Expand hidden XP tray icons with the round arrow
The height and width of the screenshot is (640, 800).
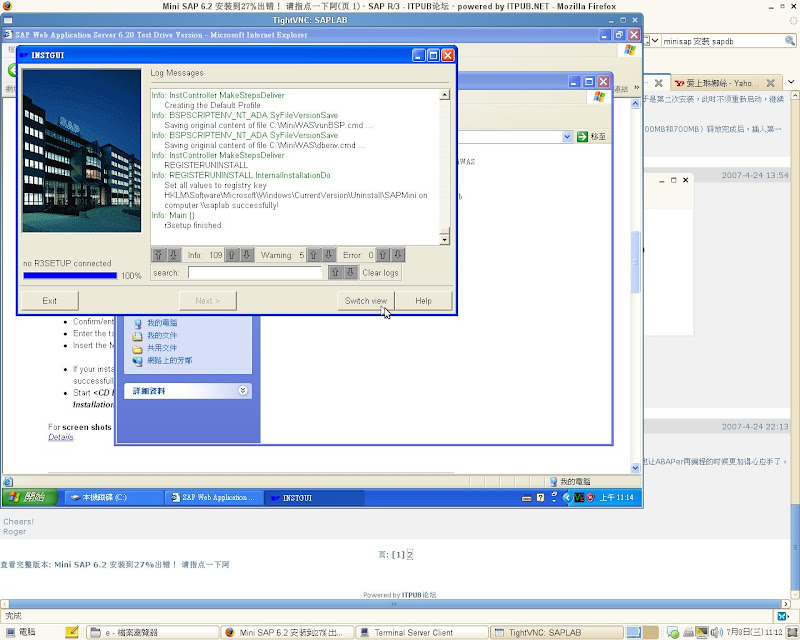567,498
